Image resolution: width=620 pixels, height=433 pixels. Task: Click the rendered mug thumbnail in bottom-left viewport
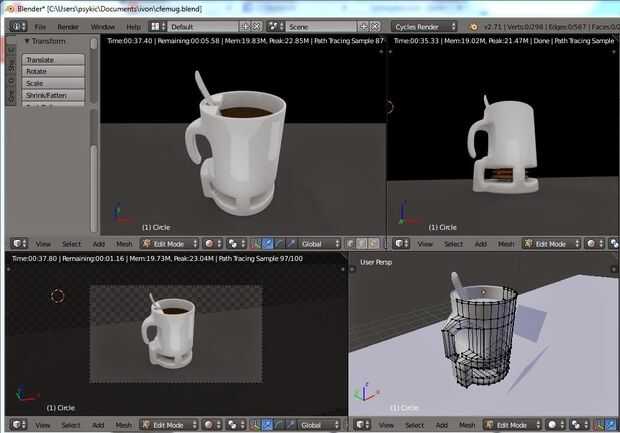[168, 331]
